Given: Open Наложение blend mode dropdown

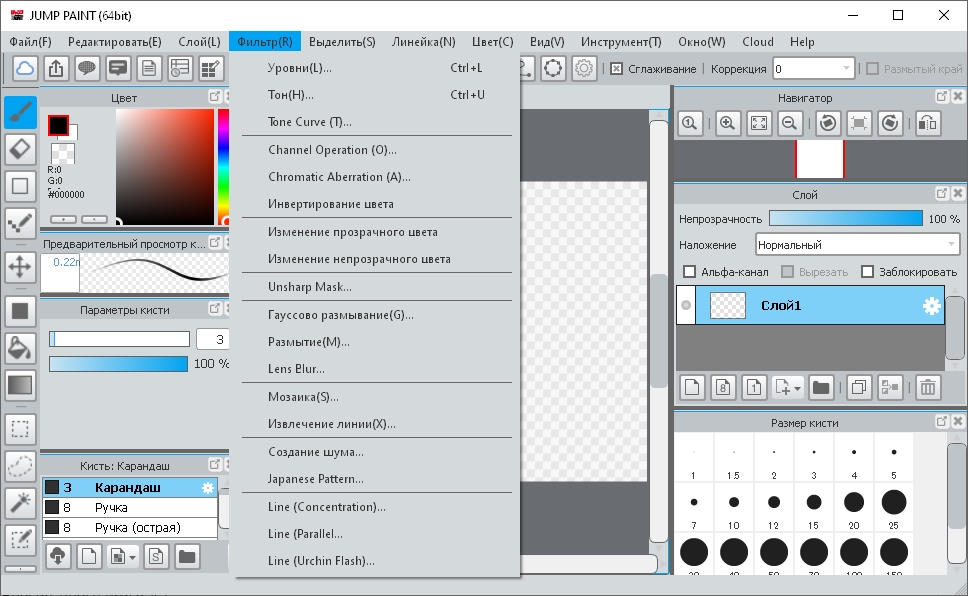Looking at the screenshot, I should [x=857, y=245].
